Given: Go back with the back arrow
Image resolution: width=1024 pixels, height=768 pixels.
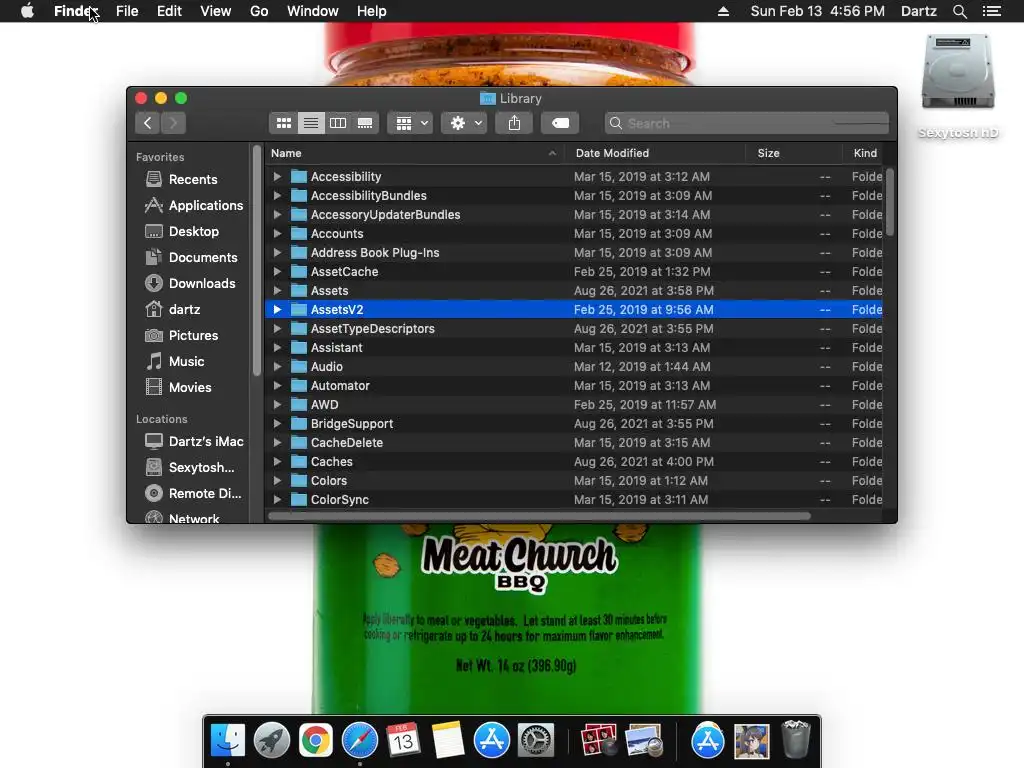Looking at the screenshot, I should pos(148,123).
